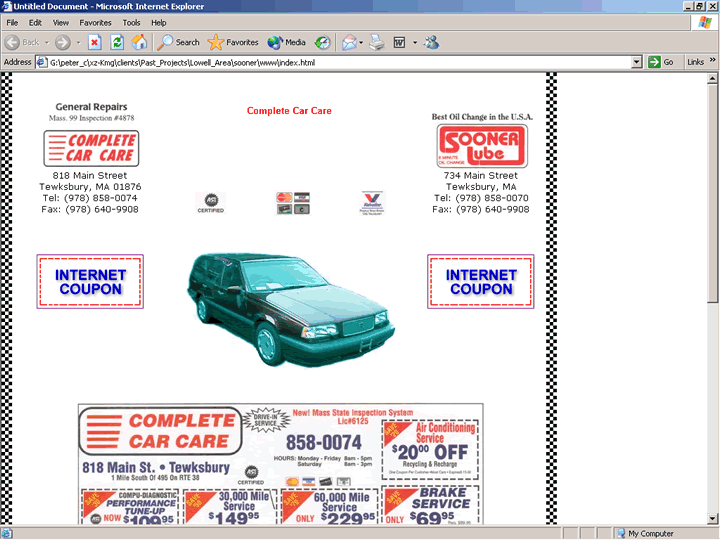The height and width of the screenshot is (540, 720).
Task: Open the right Internet Coupon under Sooner Lube
Action: (x=481, y=281)
